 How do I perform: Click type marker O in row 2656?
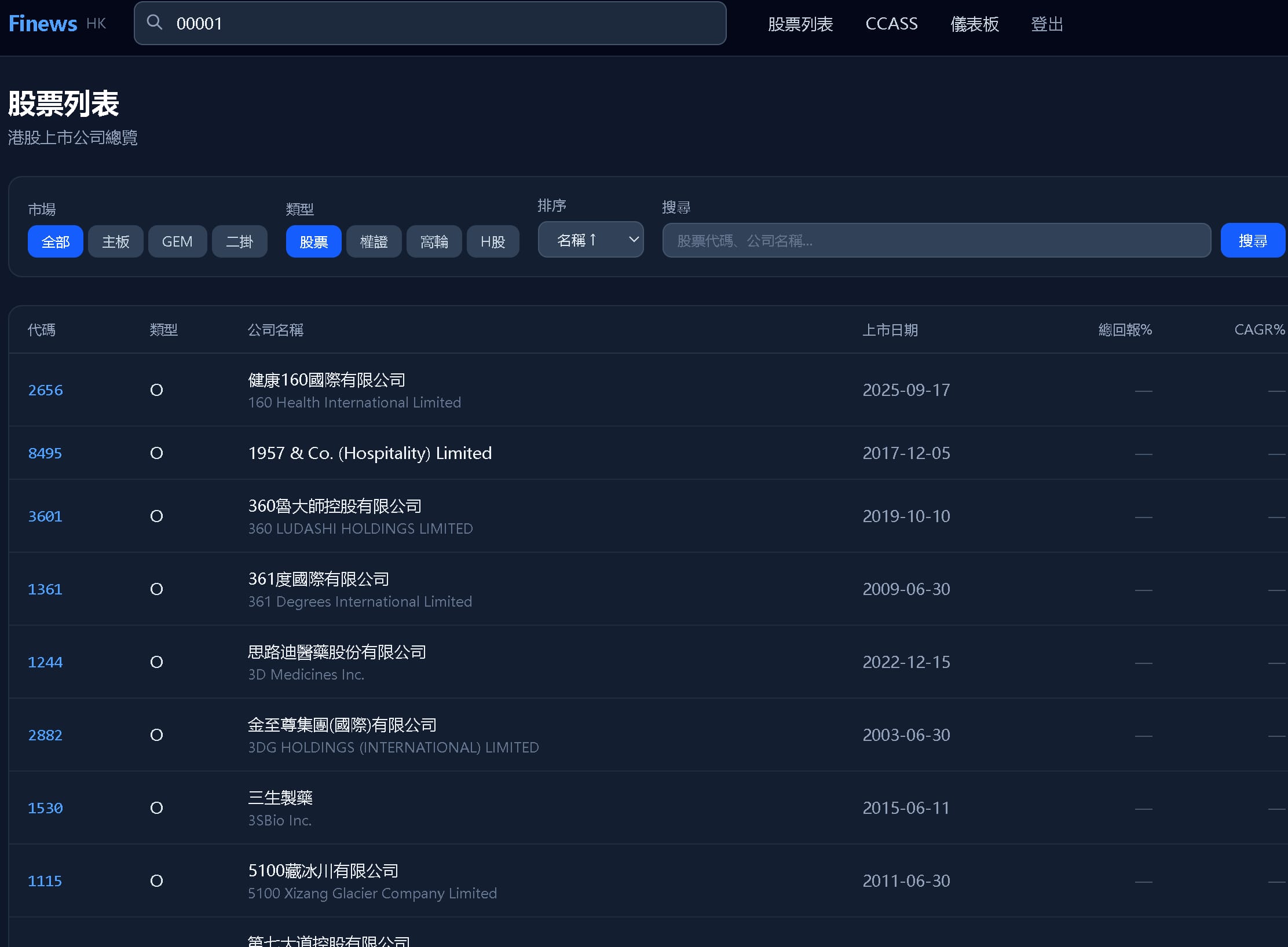point(156,390)
